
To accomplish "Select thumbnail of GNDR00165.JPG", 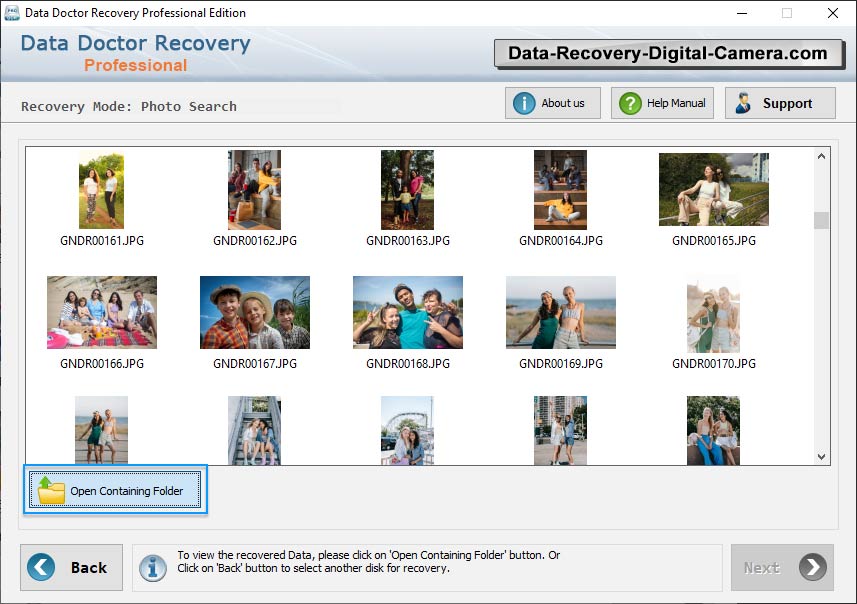I will pyautogui.click(x=714, y=189).
